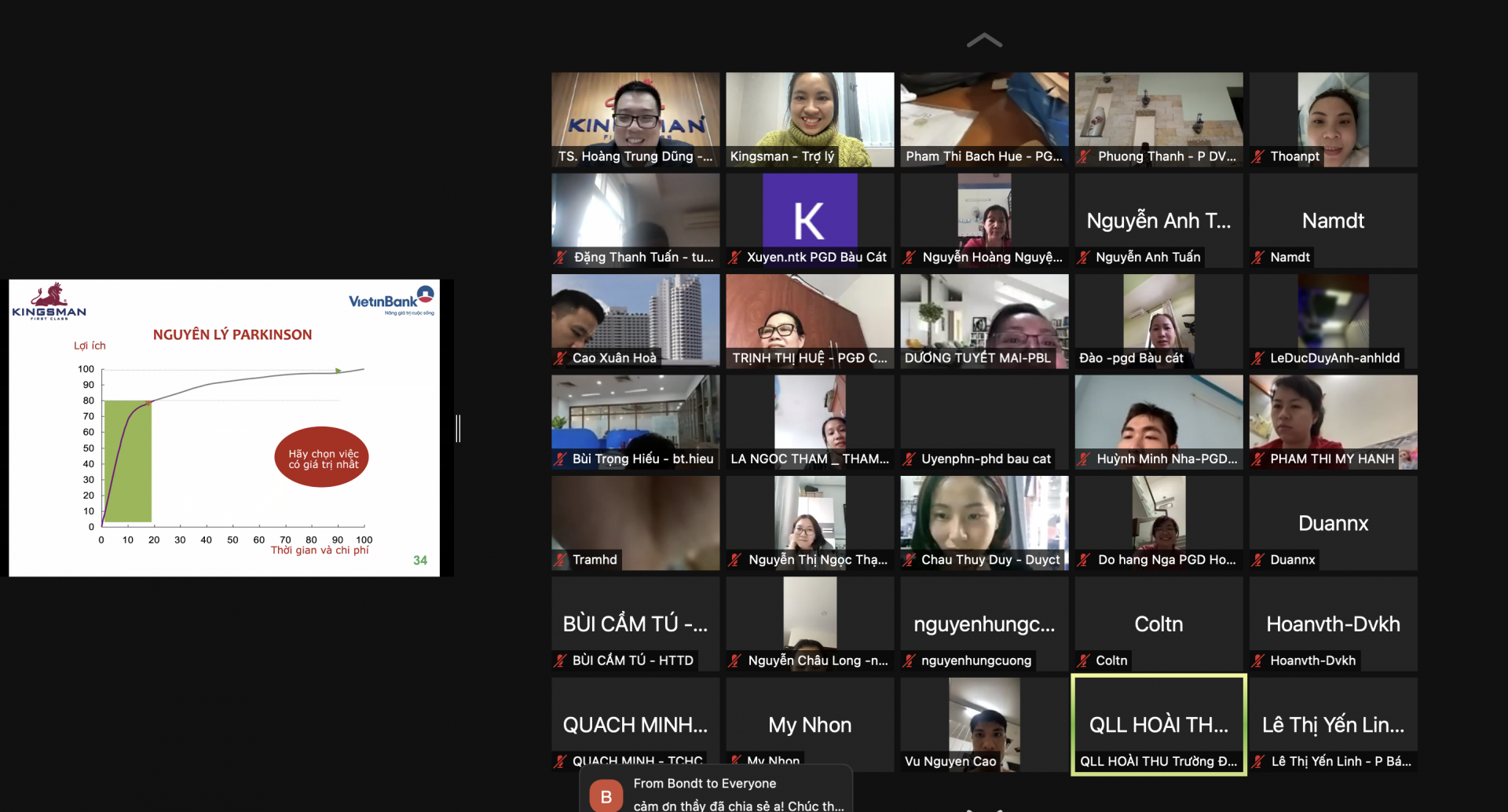Click the muted mic icon beside Cao Xuân Hoà
1508x812 pixels.
pos(560,358)
